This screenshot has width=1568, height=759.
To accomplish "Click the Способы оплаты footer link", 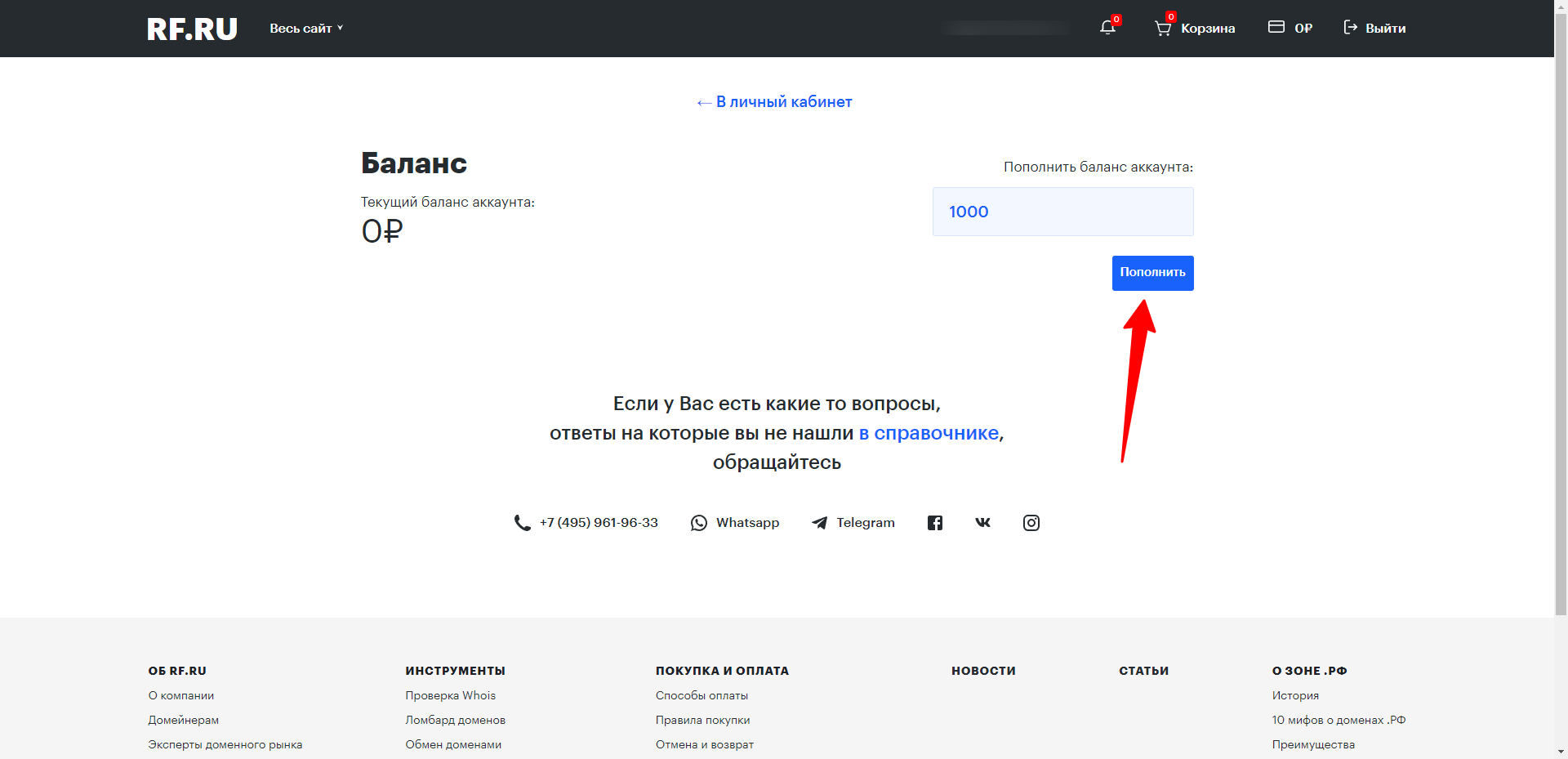I will [x=702, y=695].
